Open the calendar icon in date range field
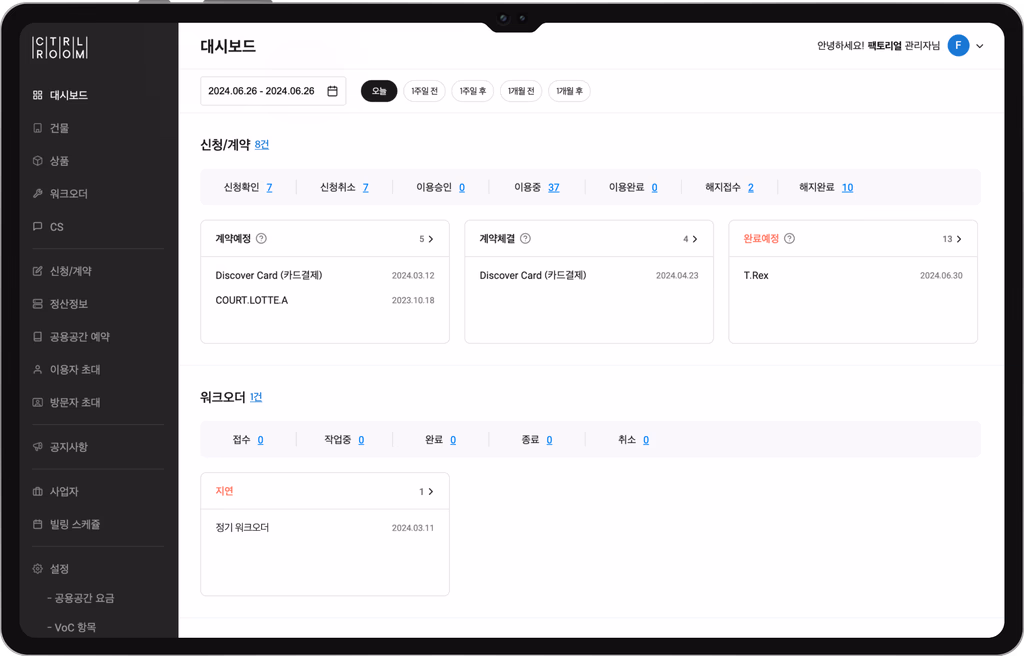The height and width of the screenshot is (656, 1024). click(332, 91)
